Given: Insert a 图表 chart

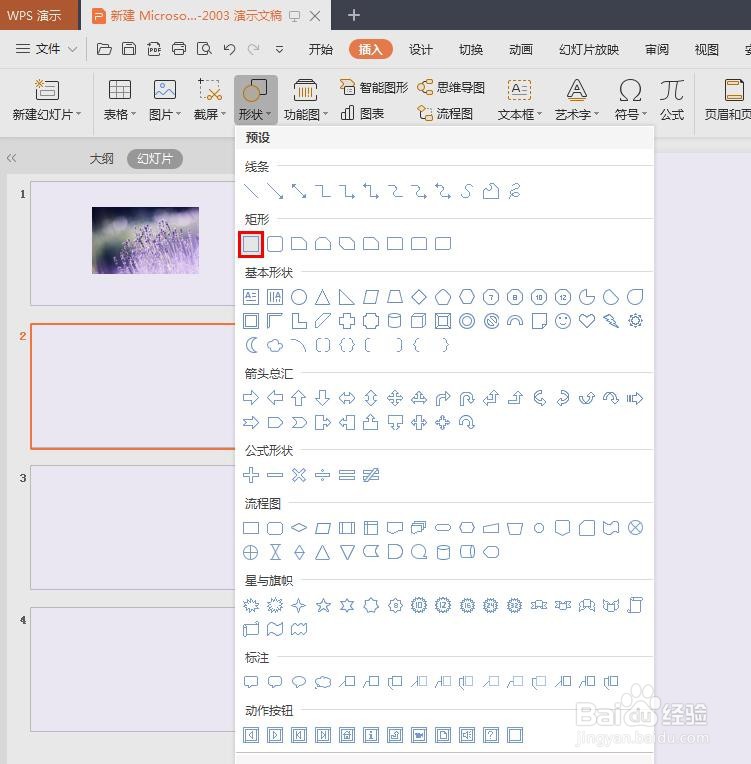Looking at the screenshot, I should tap(362, 114).
